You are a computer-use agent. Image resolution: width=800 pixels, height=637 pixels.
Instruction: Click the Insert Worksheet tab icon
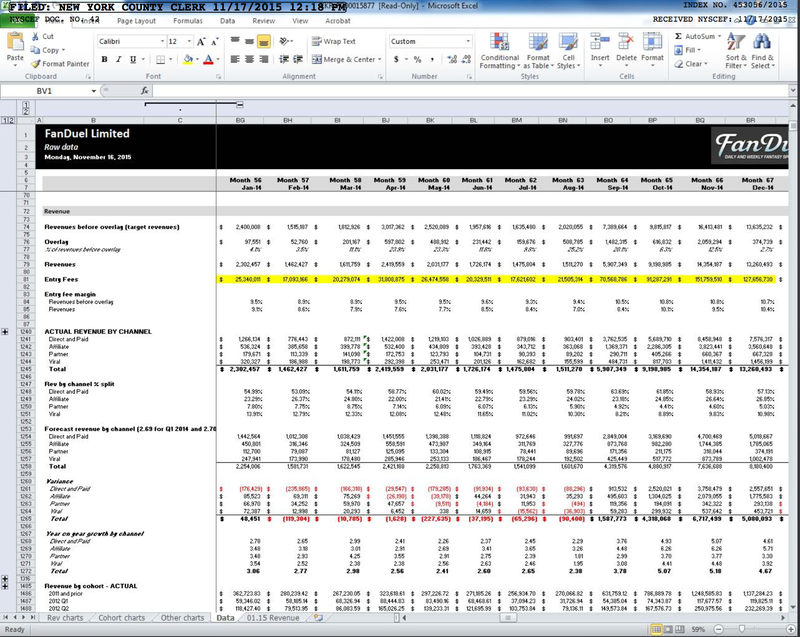318,618
